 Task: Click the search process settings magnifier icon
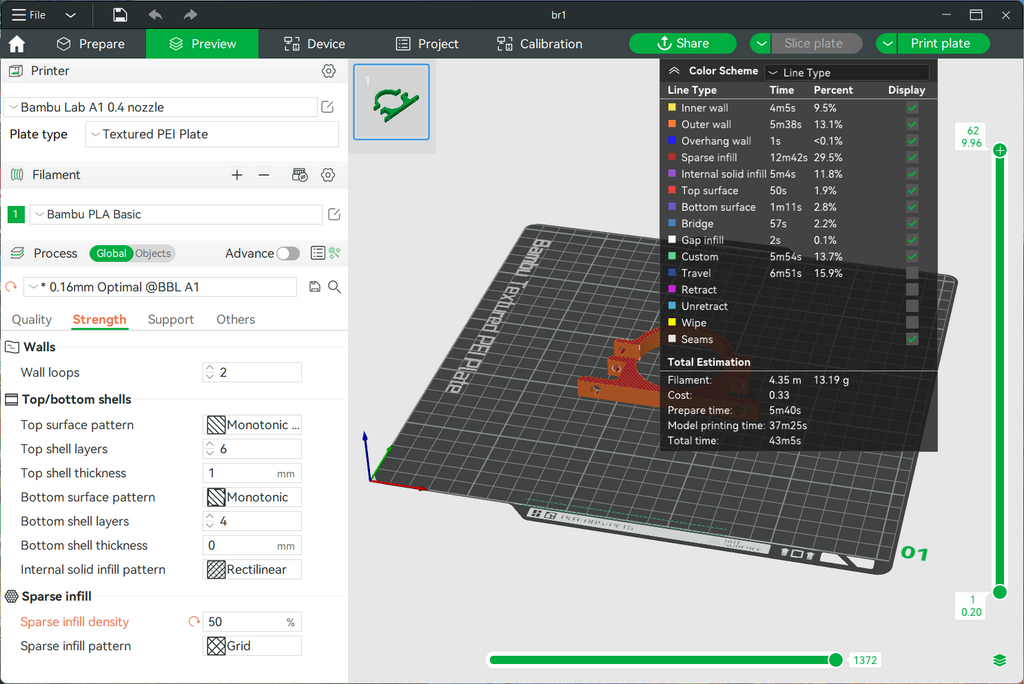pos(334,287)
